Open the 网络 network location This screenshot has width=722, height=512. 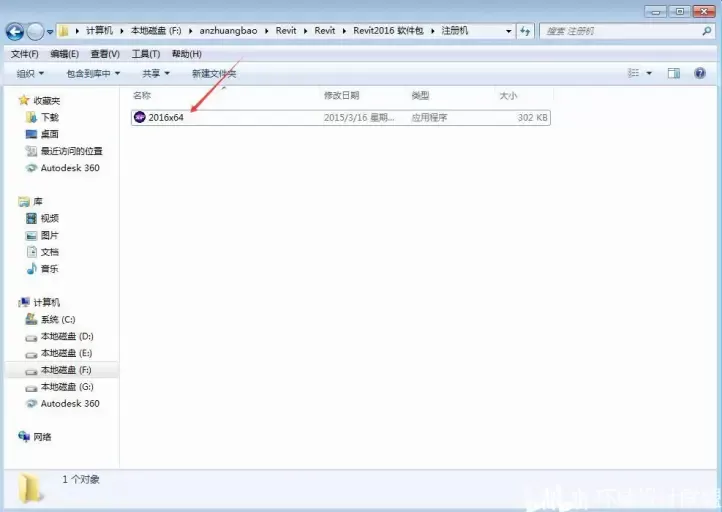point(42,437)
